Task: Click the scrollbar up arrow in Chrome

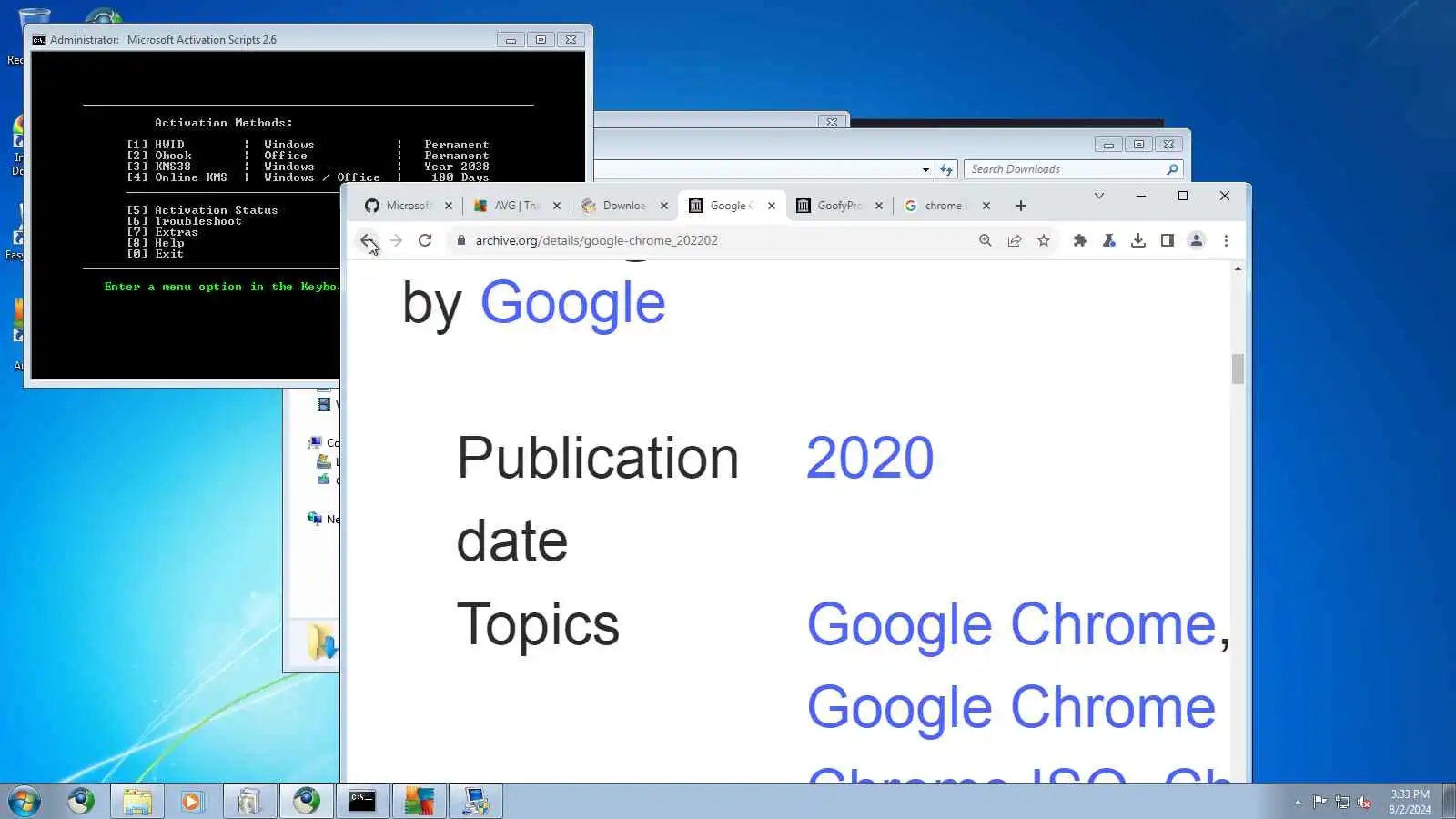Action: point(1238,268)
